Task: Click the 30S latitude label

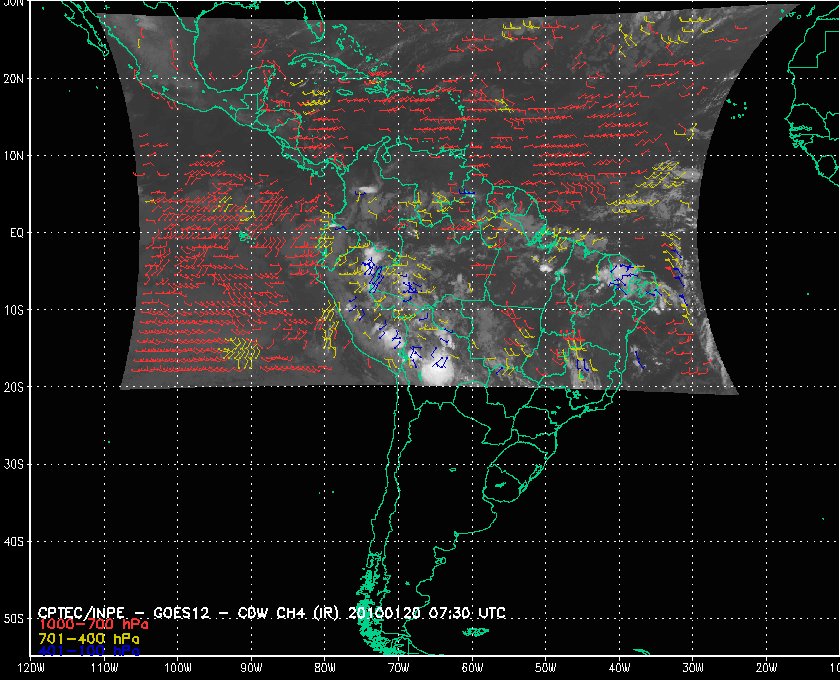Action: click(x=13, y=465)
